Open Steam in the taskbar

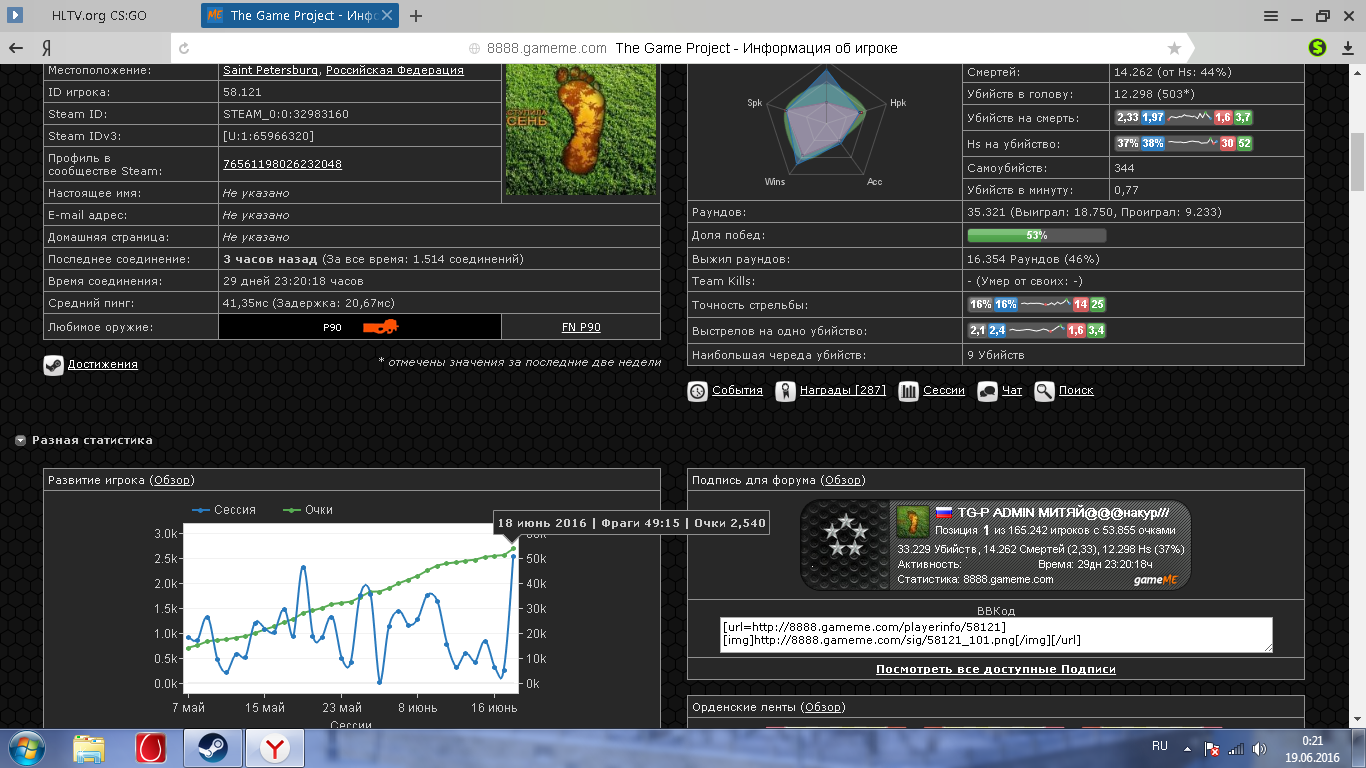[x=212, y=748]
